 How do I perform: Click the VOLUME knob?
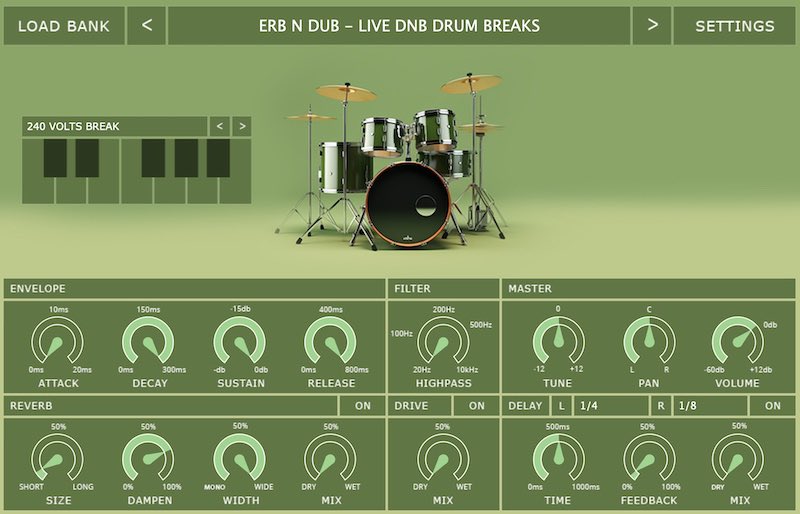tap(738, 341)
